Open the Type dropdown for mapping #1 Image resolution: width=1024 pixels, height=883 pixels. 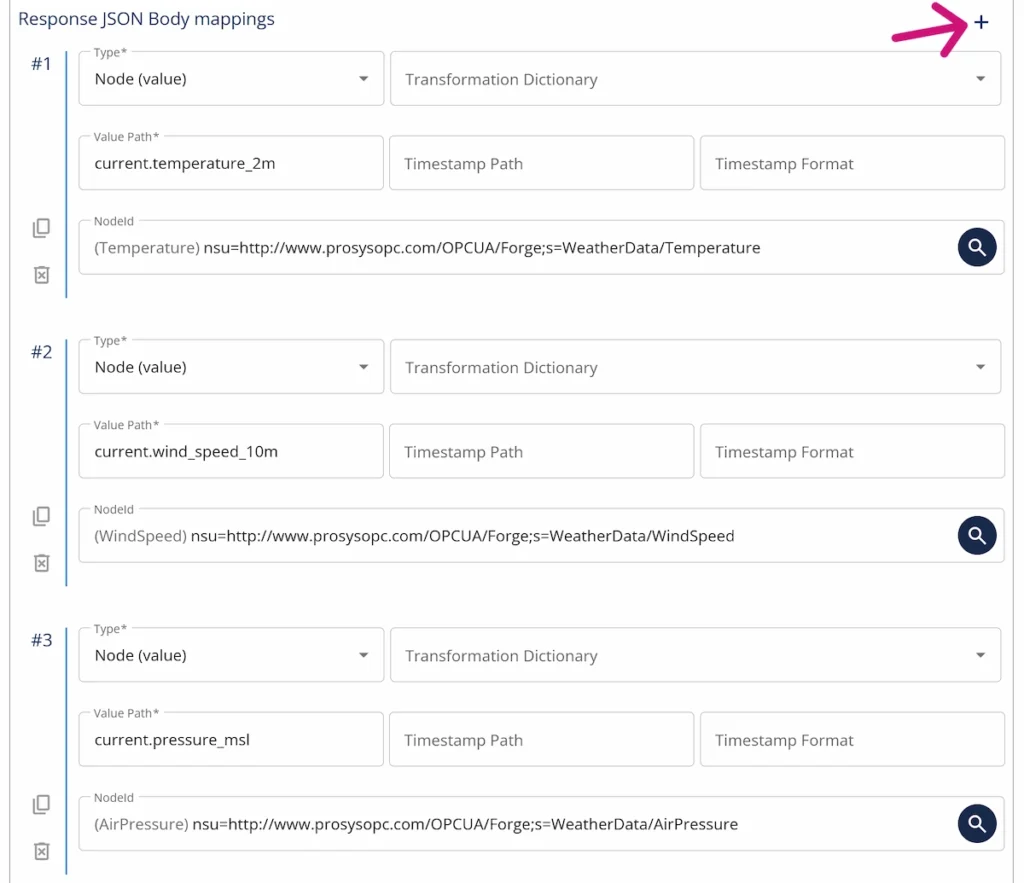[365, 78]
